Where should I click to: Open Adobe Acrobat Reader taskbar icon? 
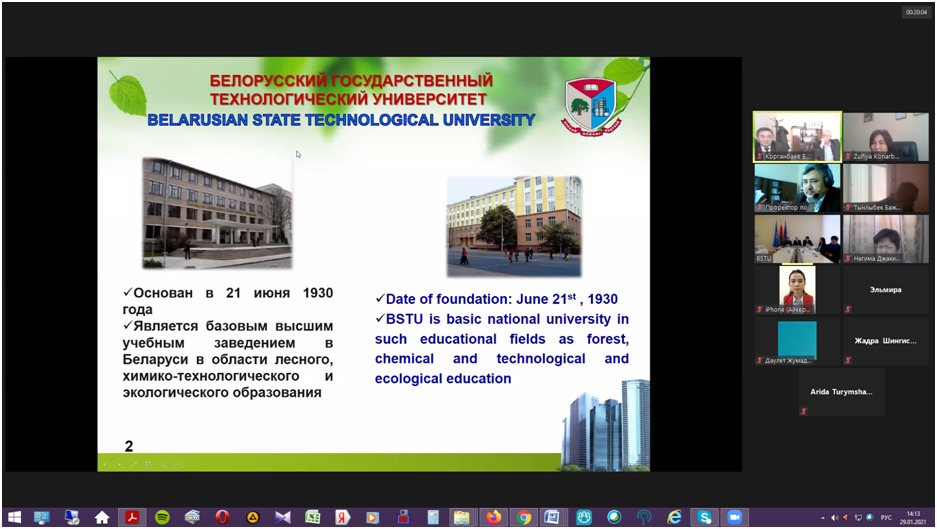click(x=132, y=517)
